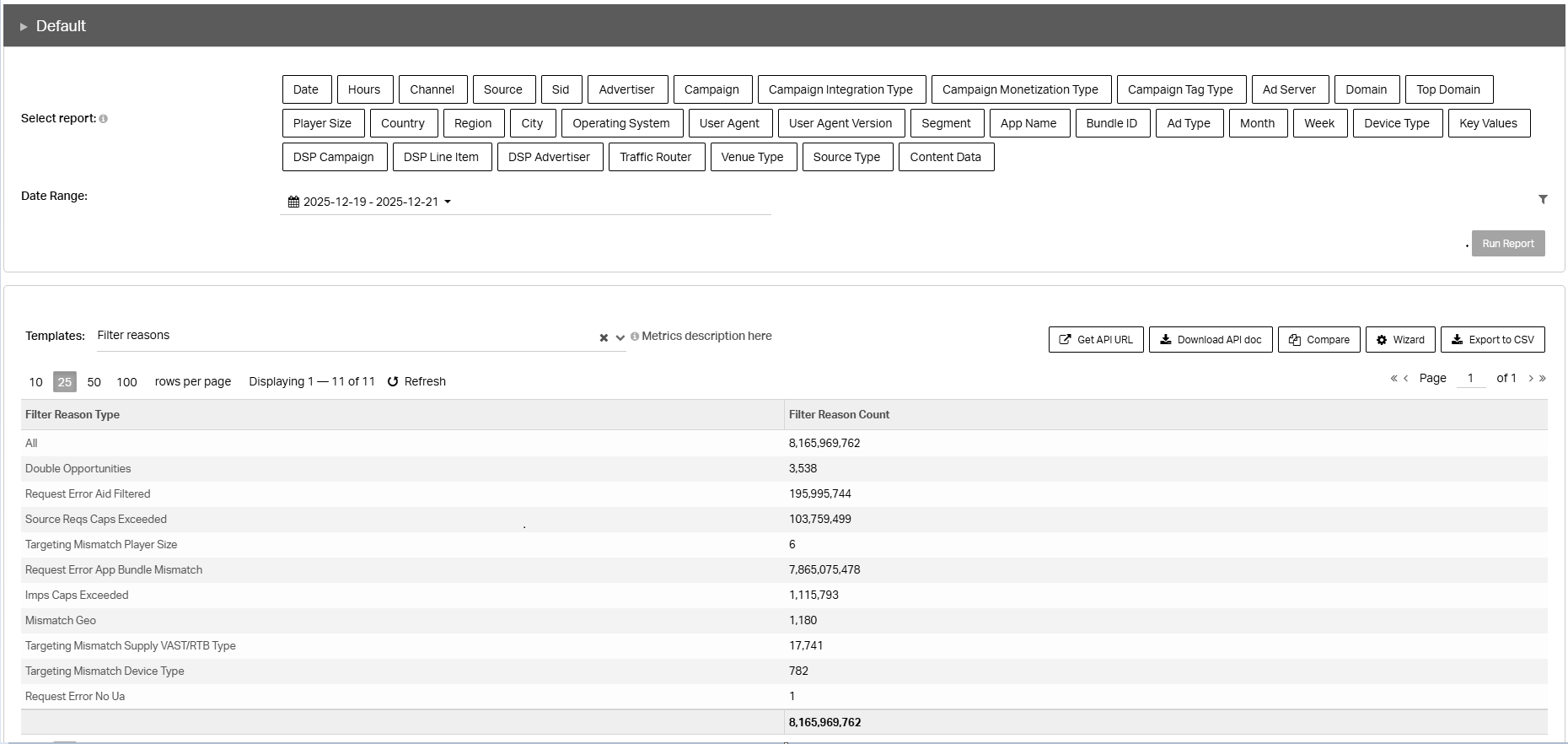Screen dimensions: 1568x744
Task: Clear the Filter reasons template selection
Action: click(x=604, y=337)
